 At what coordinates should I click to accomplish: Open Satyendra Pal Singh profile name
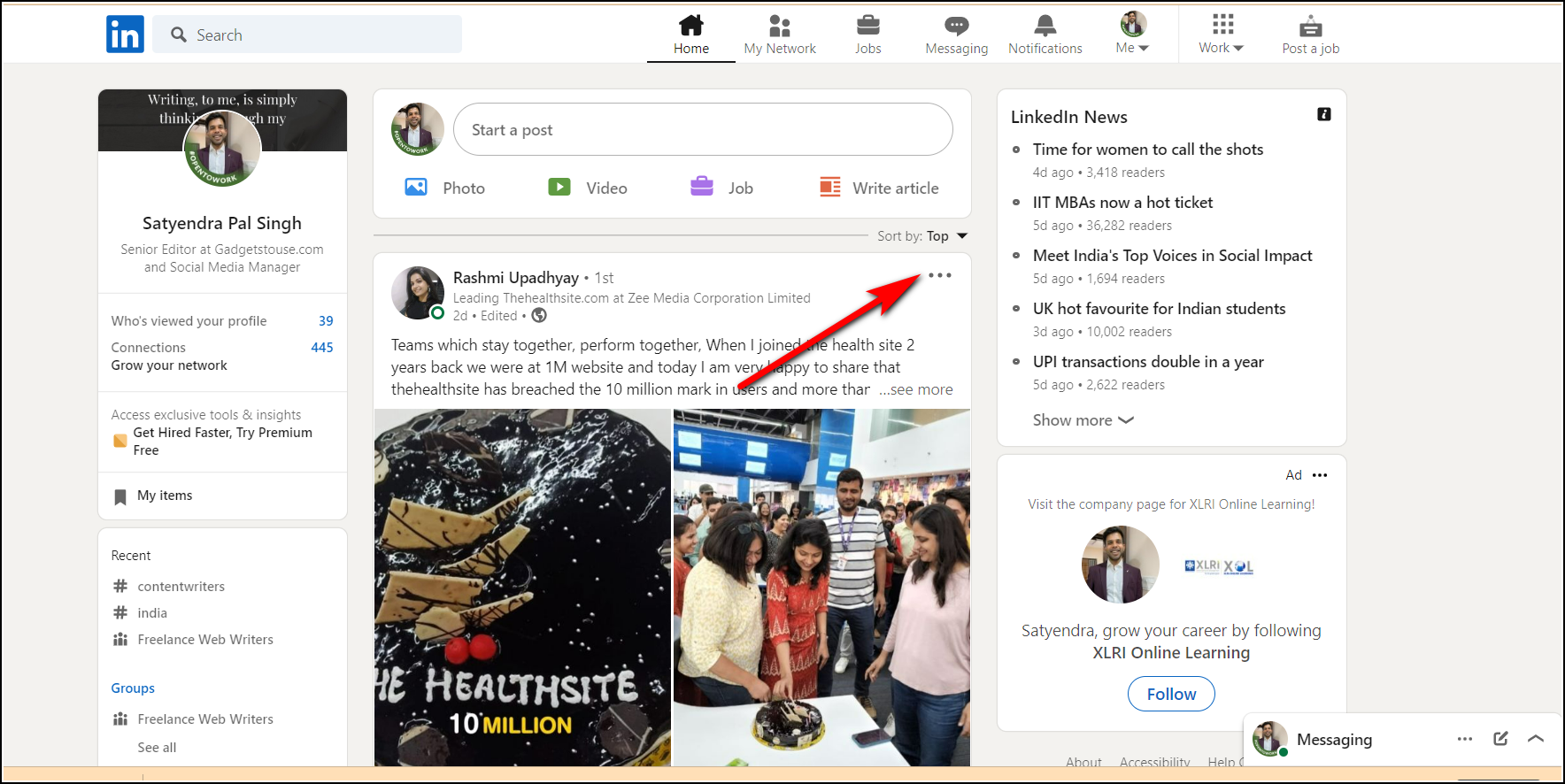pyautogui.click(x=222, y=223)
